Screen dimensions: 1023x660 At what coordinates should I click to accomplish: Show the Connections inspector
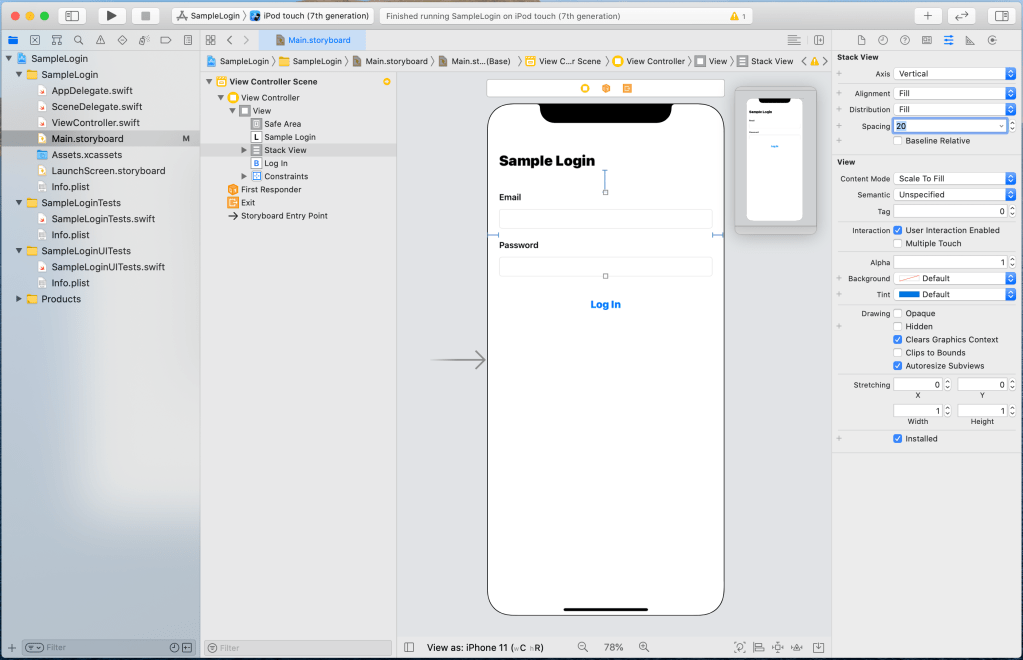[x=992, y=40]
